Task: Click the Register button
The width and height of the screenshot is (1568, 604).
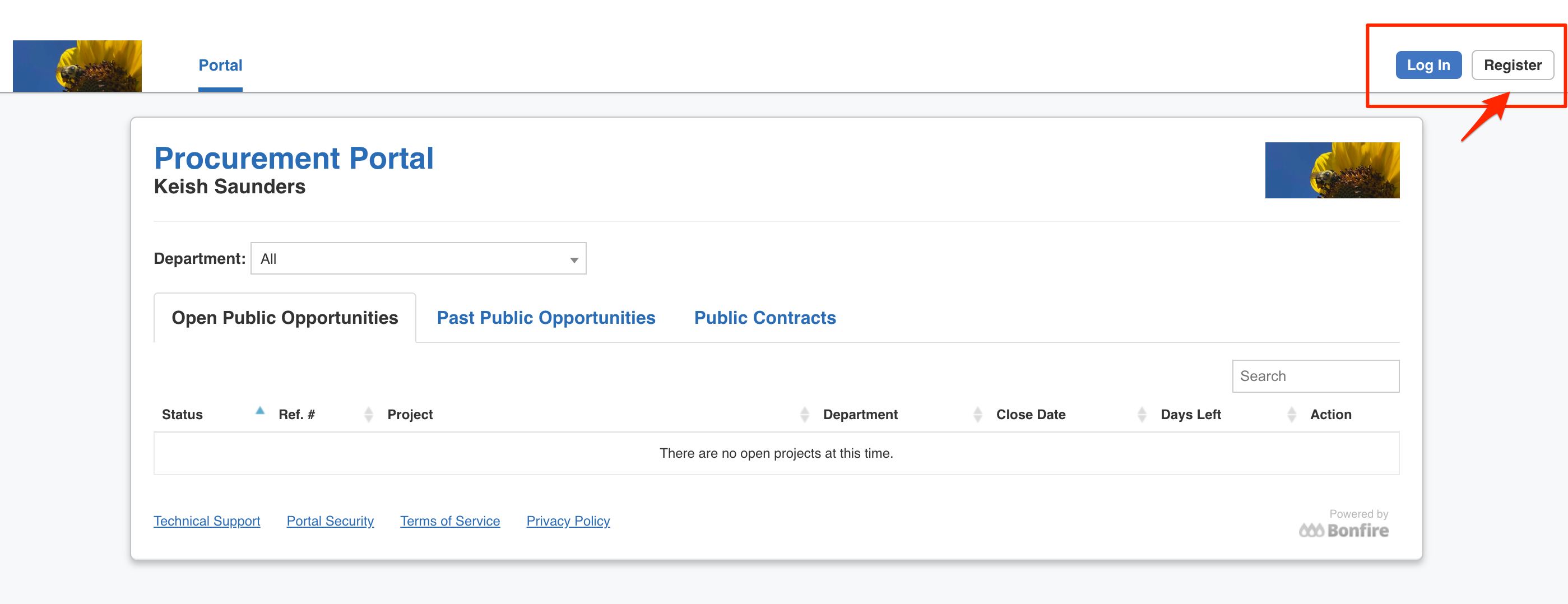Action: (x=1512, y=65)
